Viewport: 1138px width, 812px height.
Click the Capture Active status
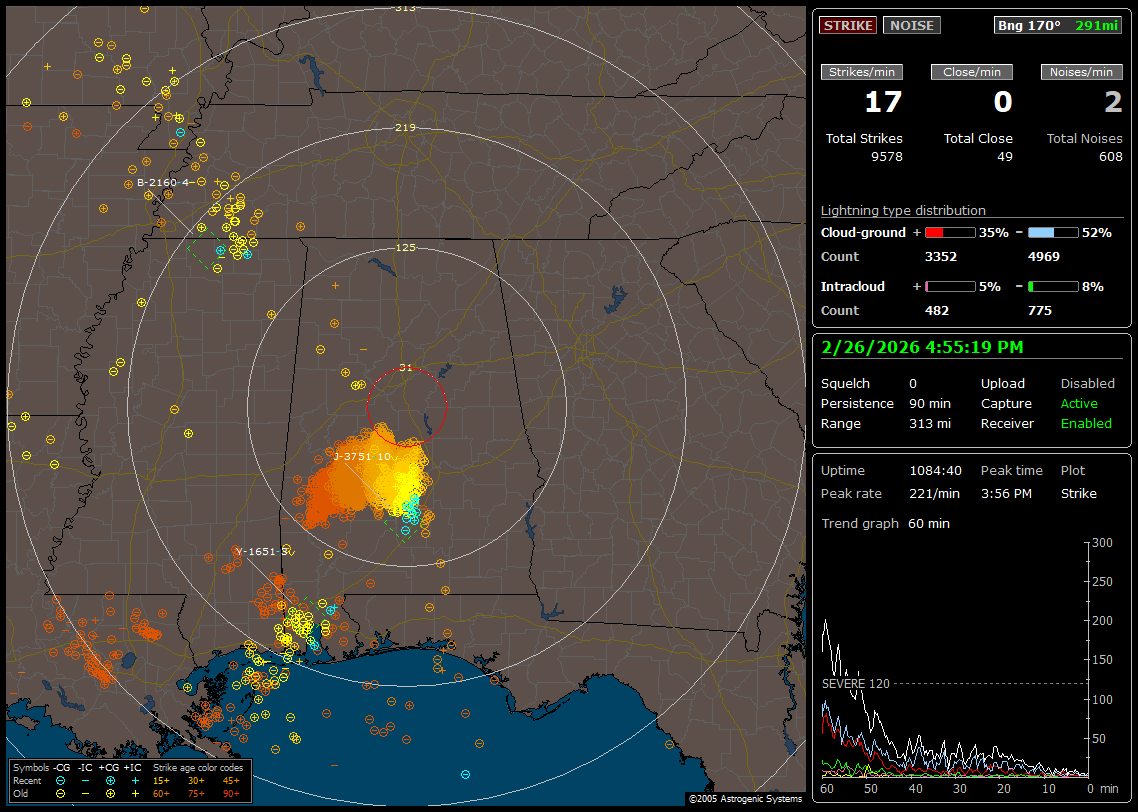click(1079, 404)
